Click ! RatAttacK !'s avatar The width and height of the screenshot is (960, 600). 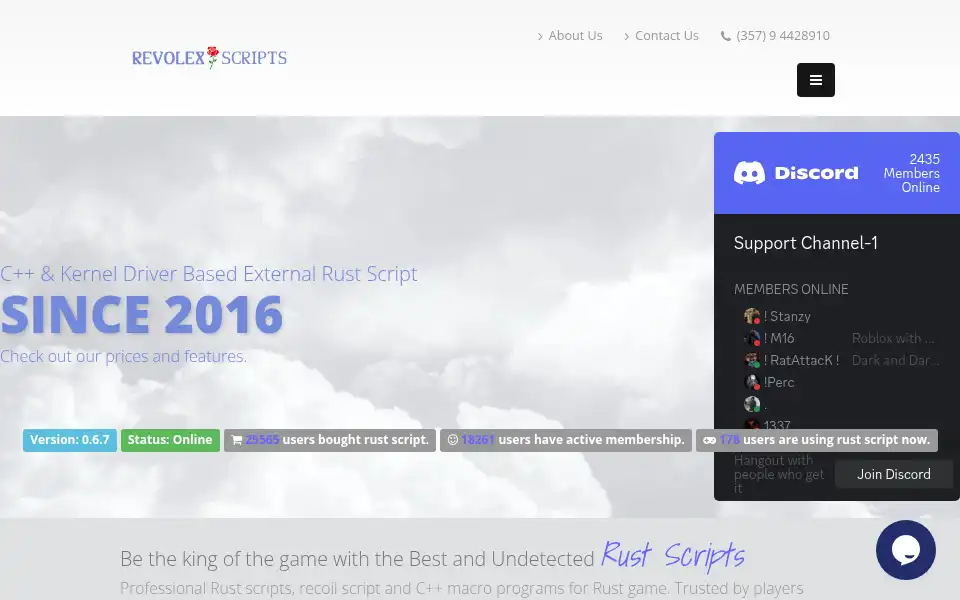click(752, 360)
